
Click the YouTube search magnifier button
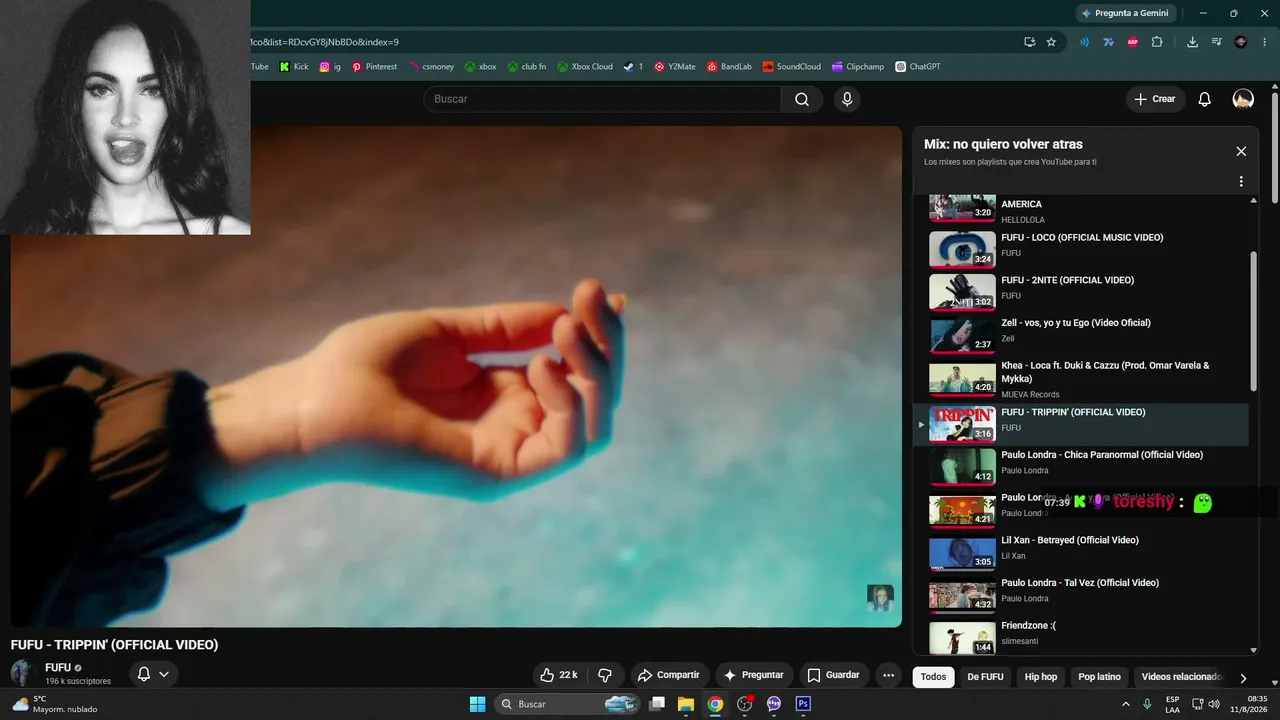click(802, 99)
